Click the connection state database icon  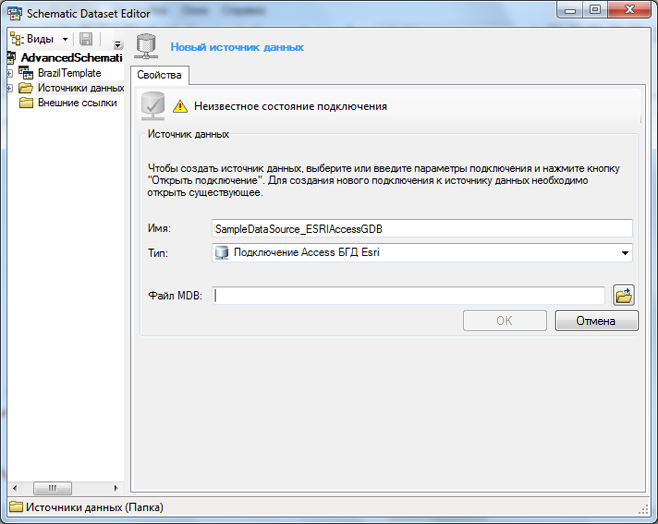(153, 106)
